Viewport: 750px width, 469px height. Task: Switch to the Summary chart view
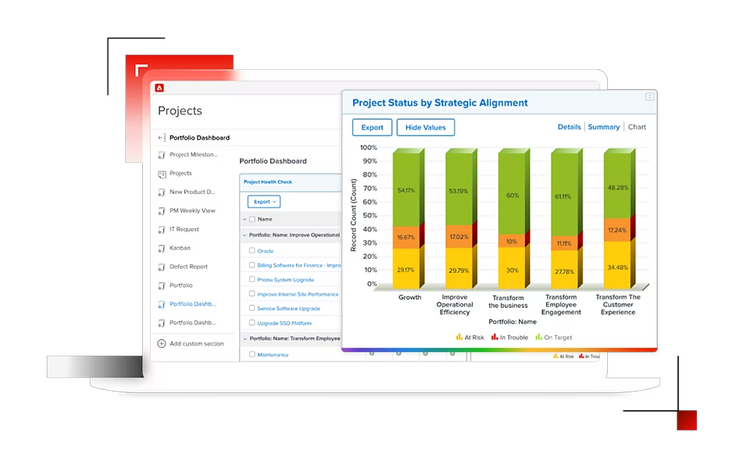[x=603, y=127]
